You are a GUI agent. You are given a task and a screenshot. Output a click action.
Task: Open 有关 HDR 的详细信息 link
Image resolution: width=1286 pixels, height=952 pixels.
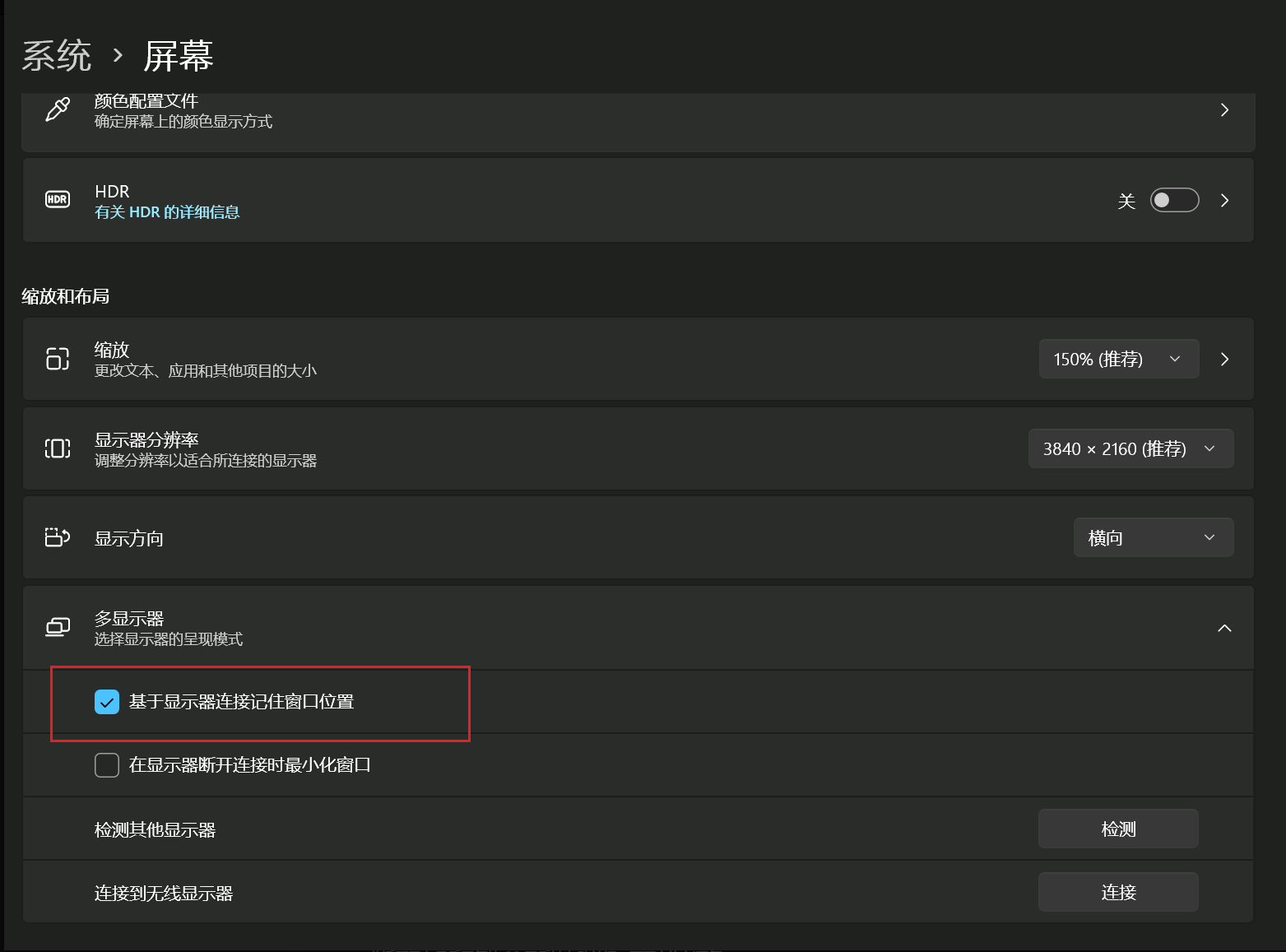coord(167,212)
